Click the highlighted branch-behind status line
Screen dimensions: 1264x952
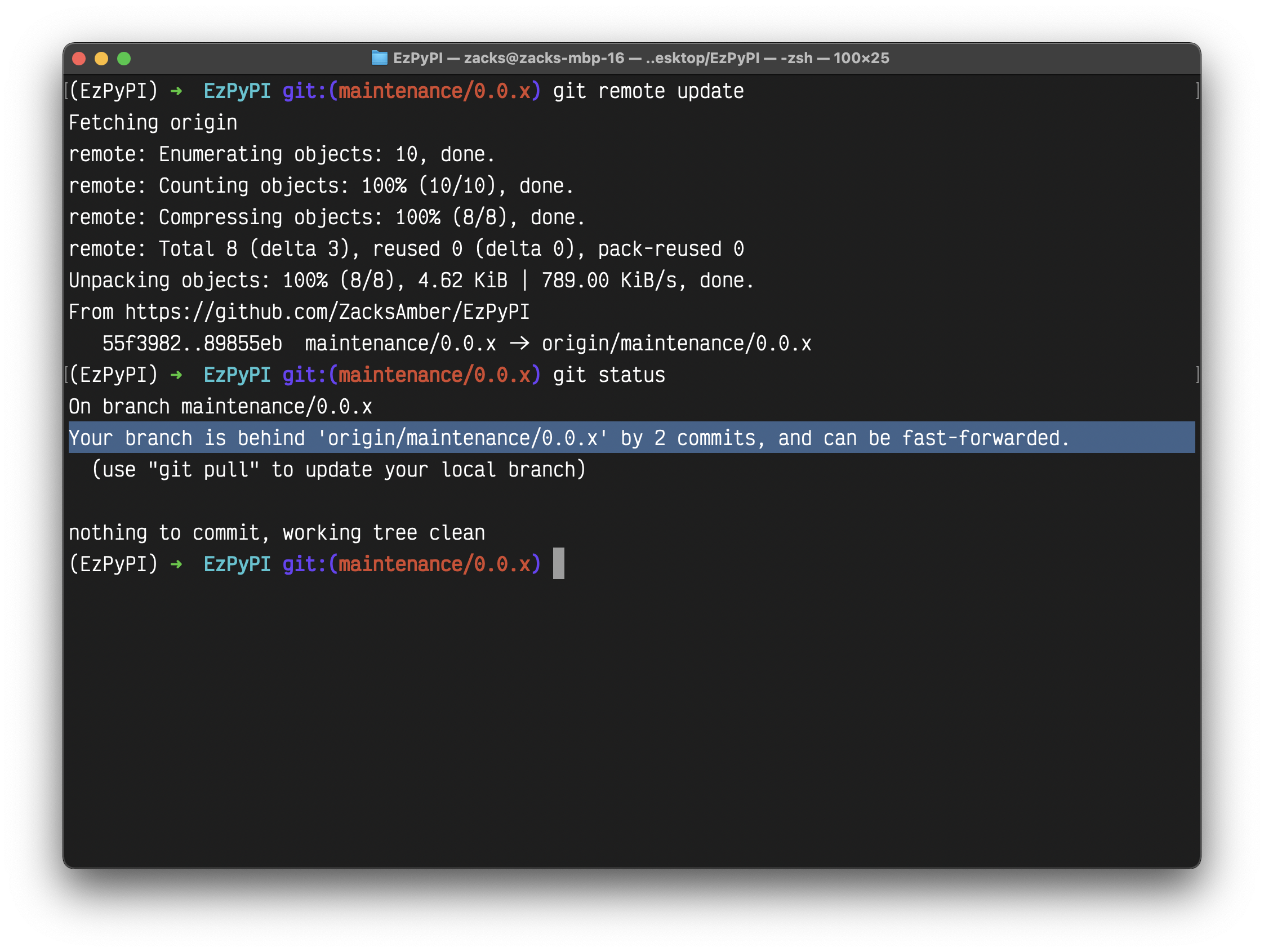click(568, 438)
